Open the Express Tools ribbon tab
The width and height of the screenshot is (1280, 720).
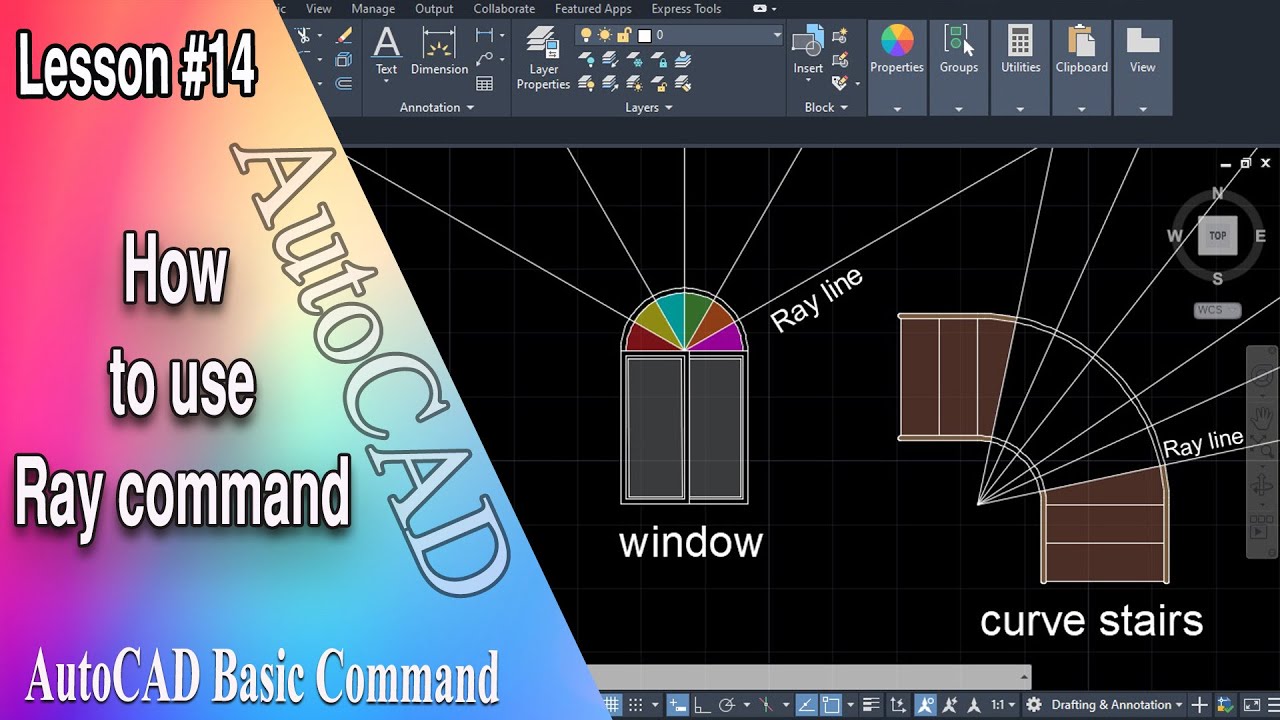point(686,9)
